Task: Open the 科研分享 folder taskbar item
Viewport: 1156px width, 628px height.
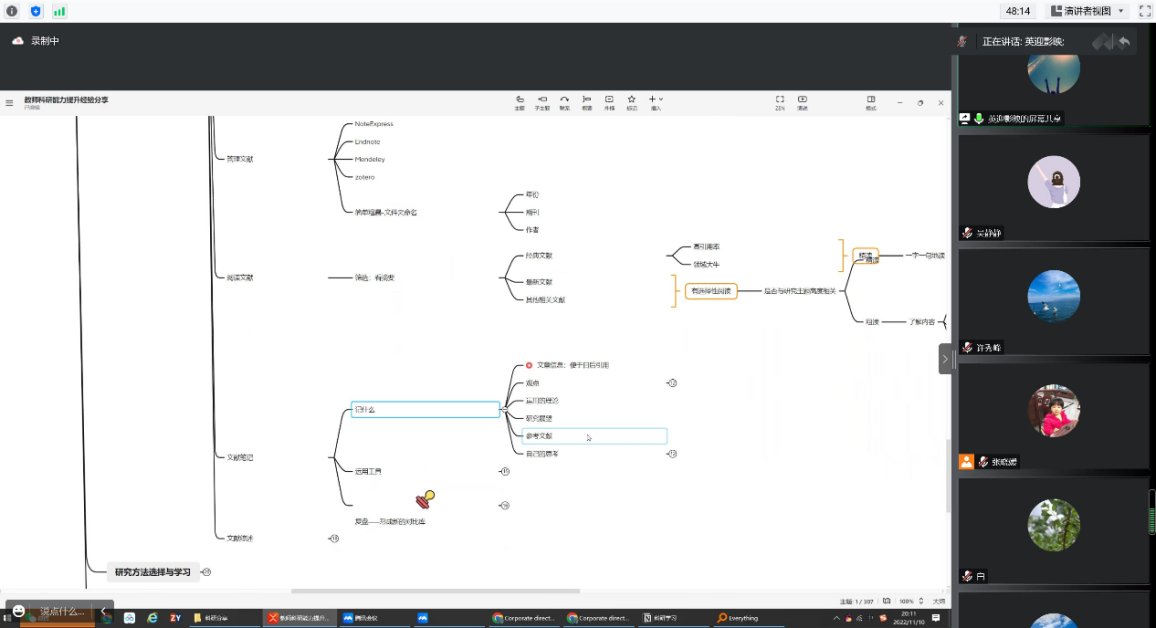Action: 223,618
